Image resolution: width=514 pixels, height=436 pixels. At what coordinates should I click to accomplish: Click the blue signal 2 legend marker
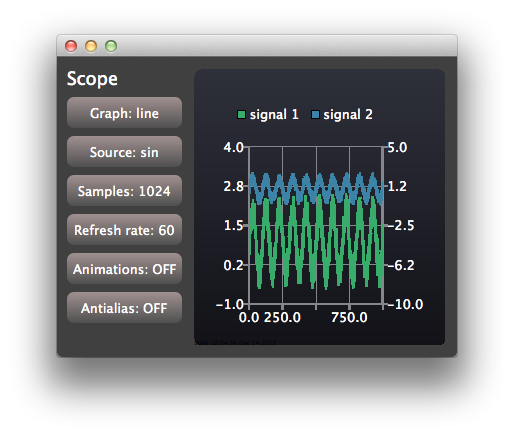click(315, 115)
